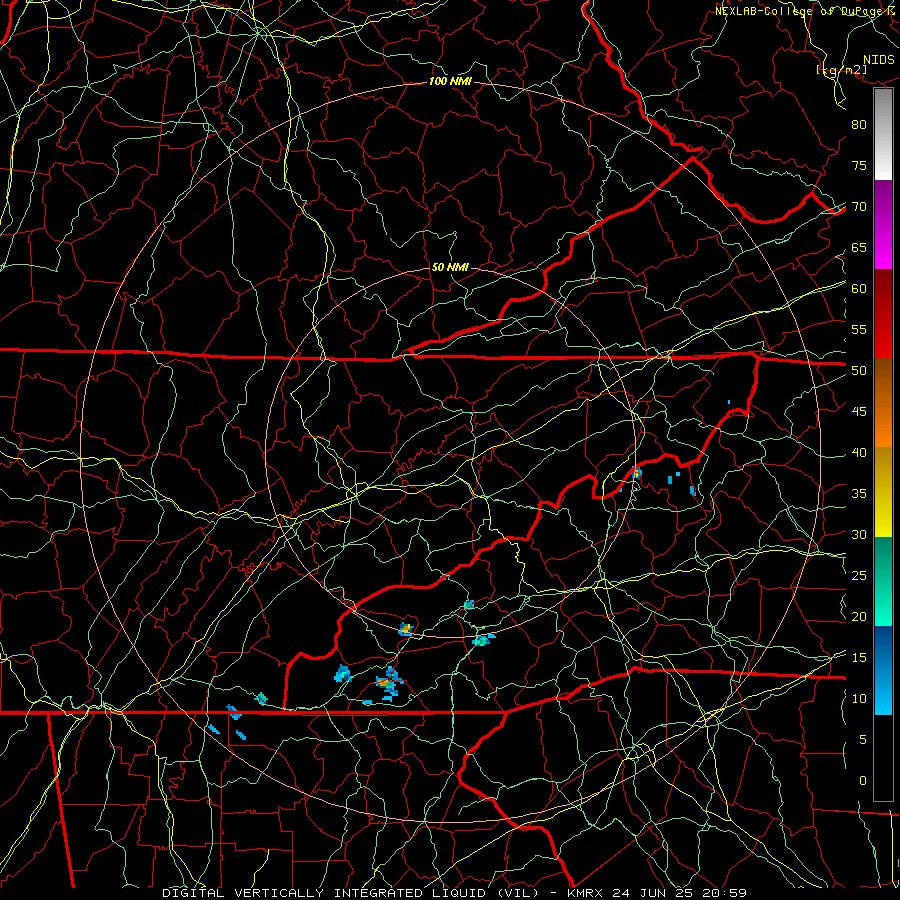Select the 40 value on the scale

pos(859,452)
